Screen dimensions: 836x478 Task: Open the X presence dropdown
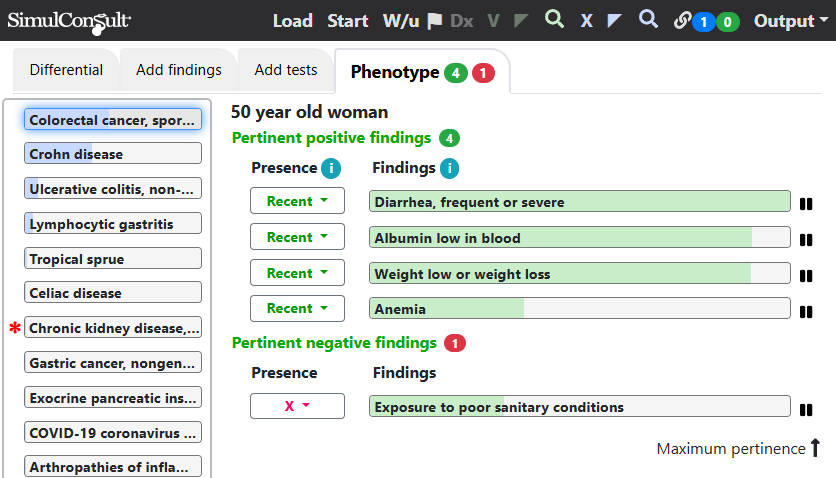coord(298,406)
